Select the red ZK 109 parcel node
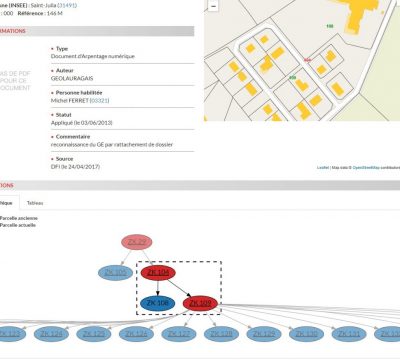This screenshot has height=360, width=400. (x=200, y=303)
